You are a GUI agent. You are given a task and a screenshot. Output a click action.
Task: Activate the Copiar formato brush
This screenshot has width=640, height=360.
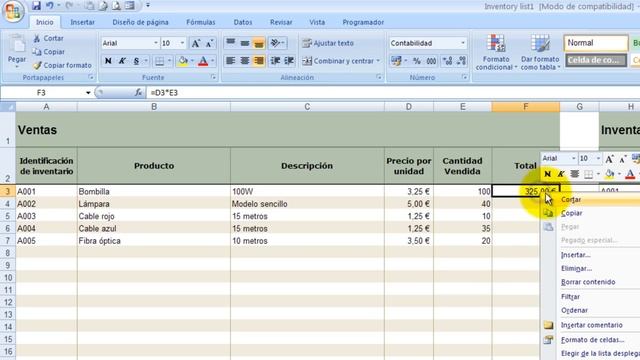[x=62, y=65]
